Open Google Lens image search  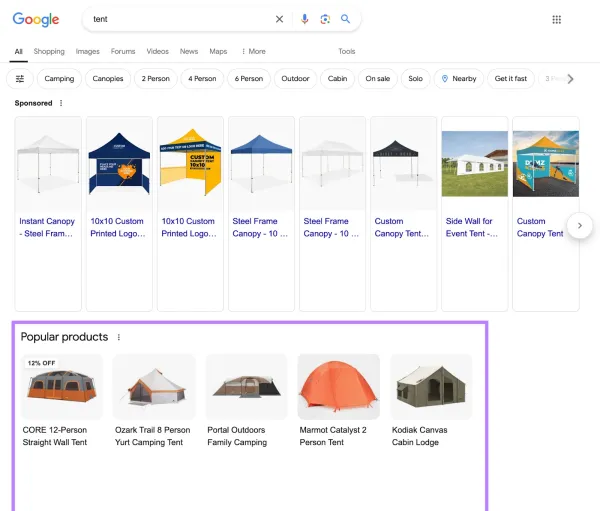click(325, 19)
